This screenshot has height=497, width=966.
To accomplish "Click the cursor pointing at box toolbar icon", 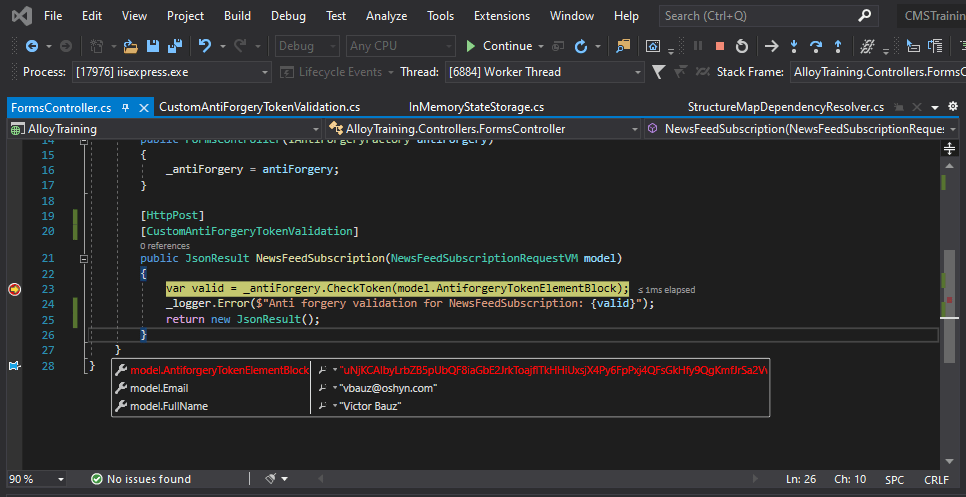I will tap(913, 46).
